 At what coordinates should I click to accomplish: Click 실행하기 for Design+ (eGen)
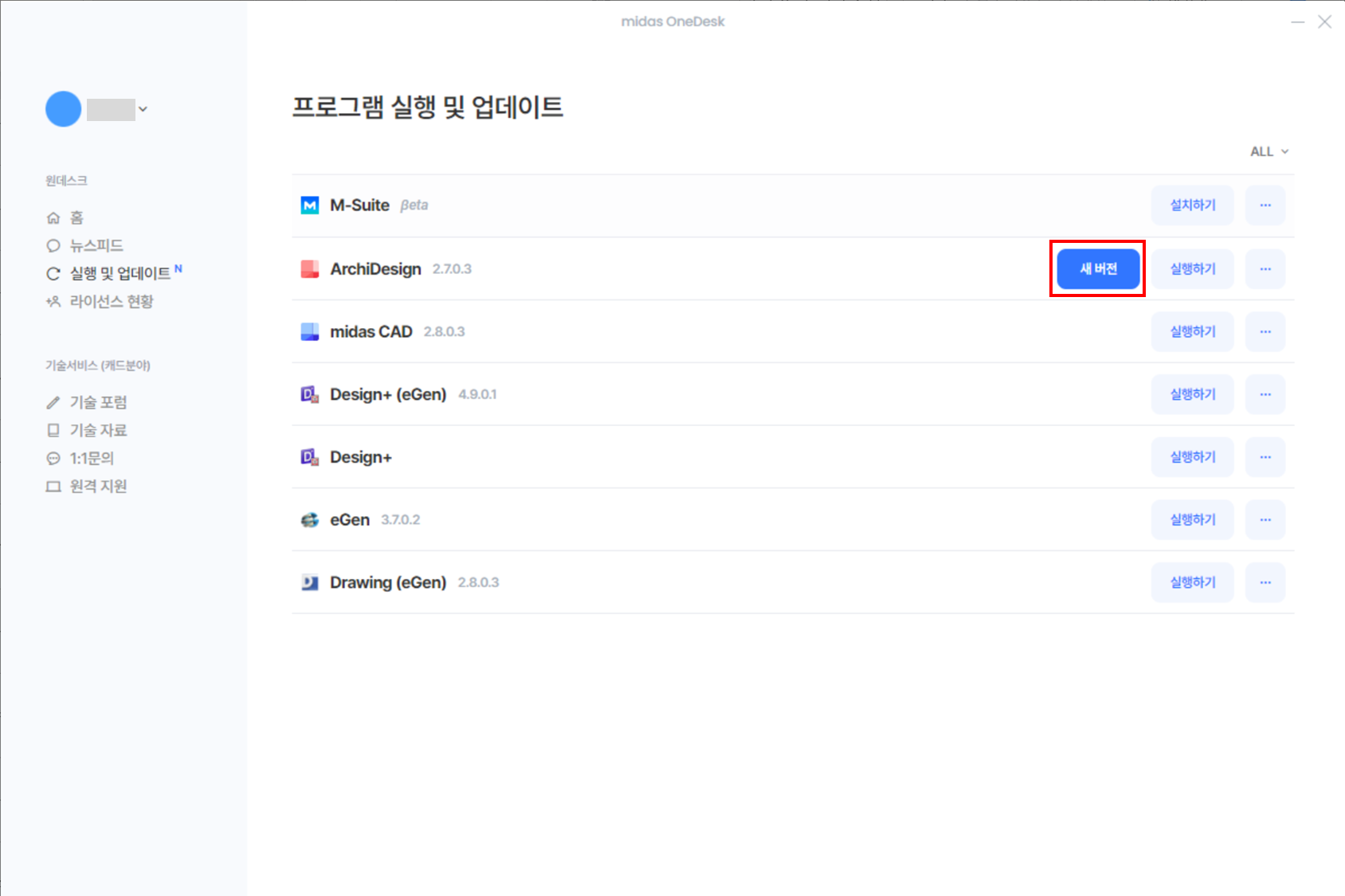coord(1193,394)
